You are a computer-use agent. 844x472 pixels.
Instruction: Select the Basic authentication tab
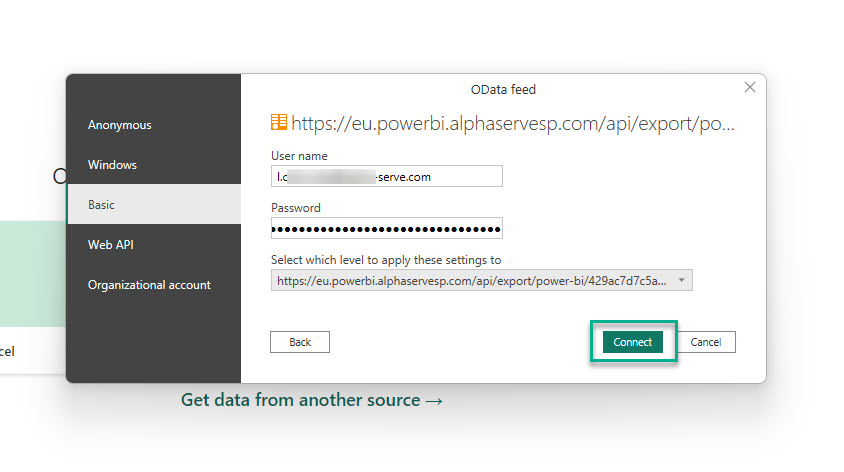coord(101,205)
